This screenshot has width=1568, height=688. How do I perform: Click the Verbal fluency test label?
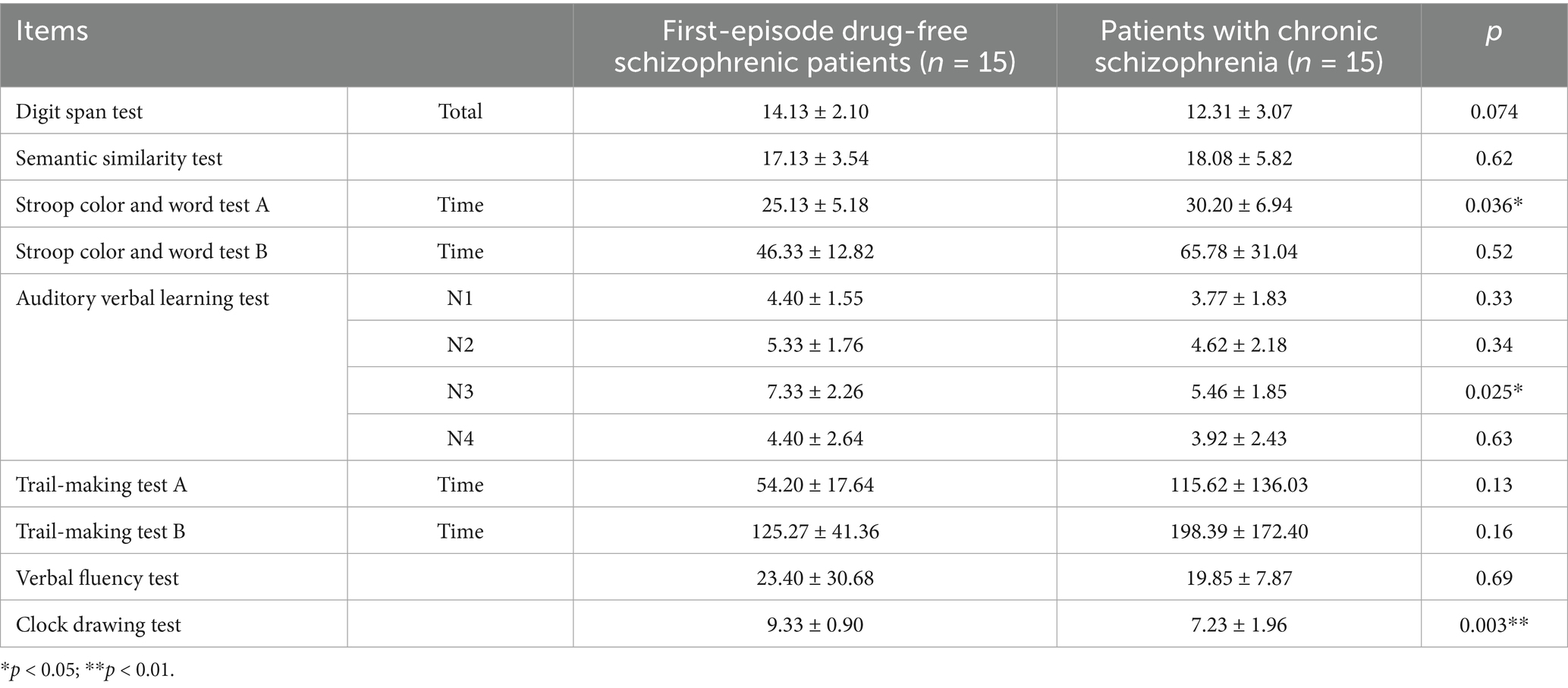pos(97,579)
